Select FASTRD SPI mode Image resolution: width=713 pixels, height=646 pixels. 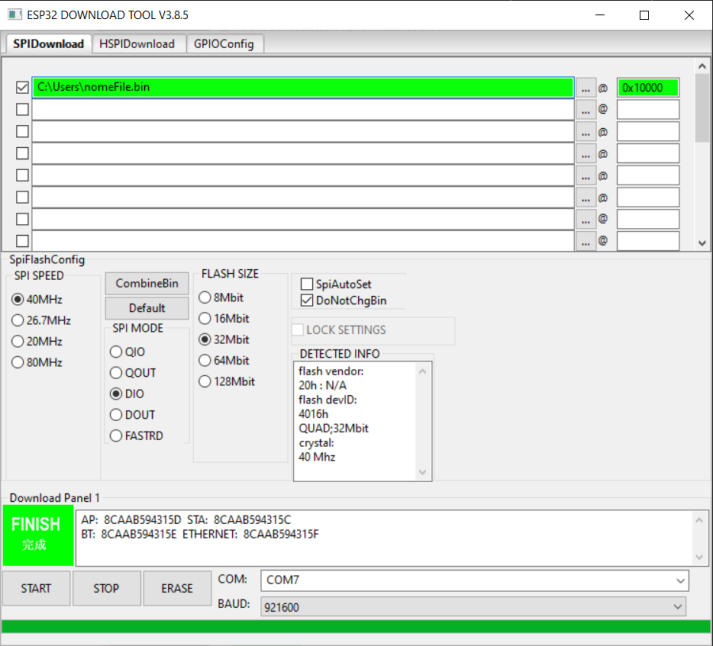[x=136, y=436]
